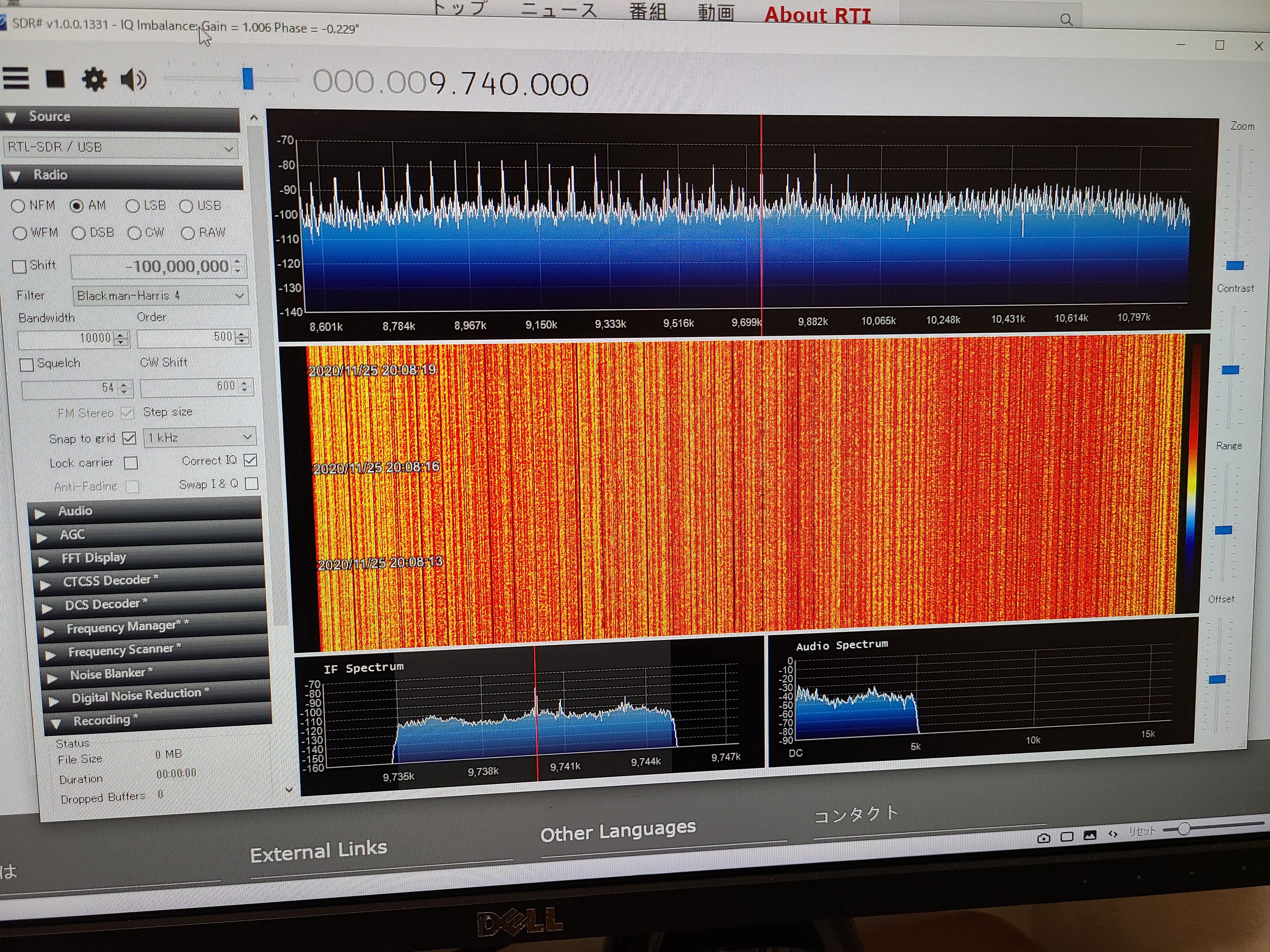
Task: Click the browser search magnifier icon
Action: tap(1066, 20)
